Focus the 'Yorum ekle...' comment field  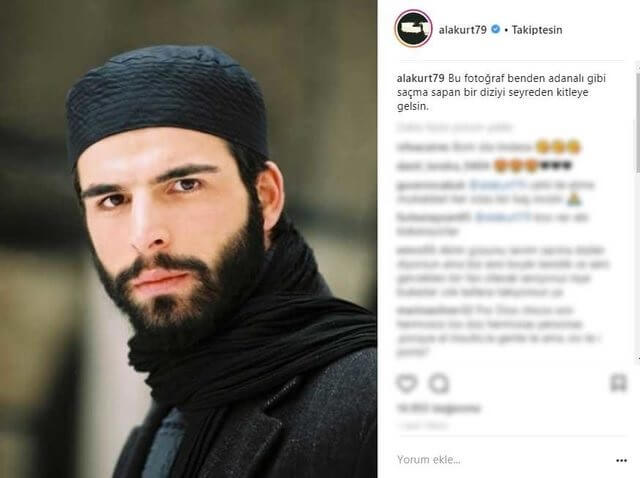point(502,460)
